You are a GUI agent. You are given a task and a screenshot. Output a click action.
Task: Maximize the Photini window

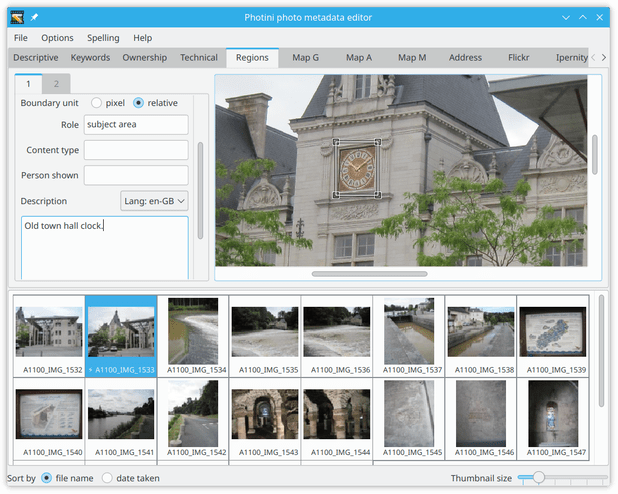[x=583, y=17]
